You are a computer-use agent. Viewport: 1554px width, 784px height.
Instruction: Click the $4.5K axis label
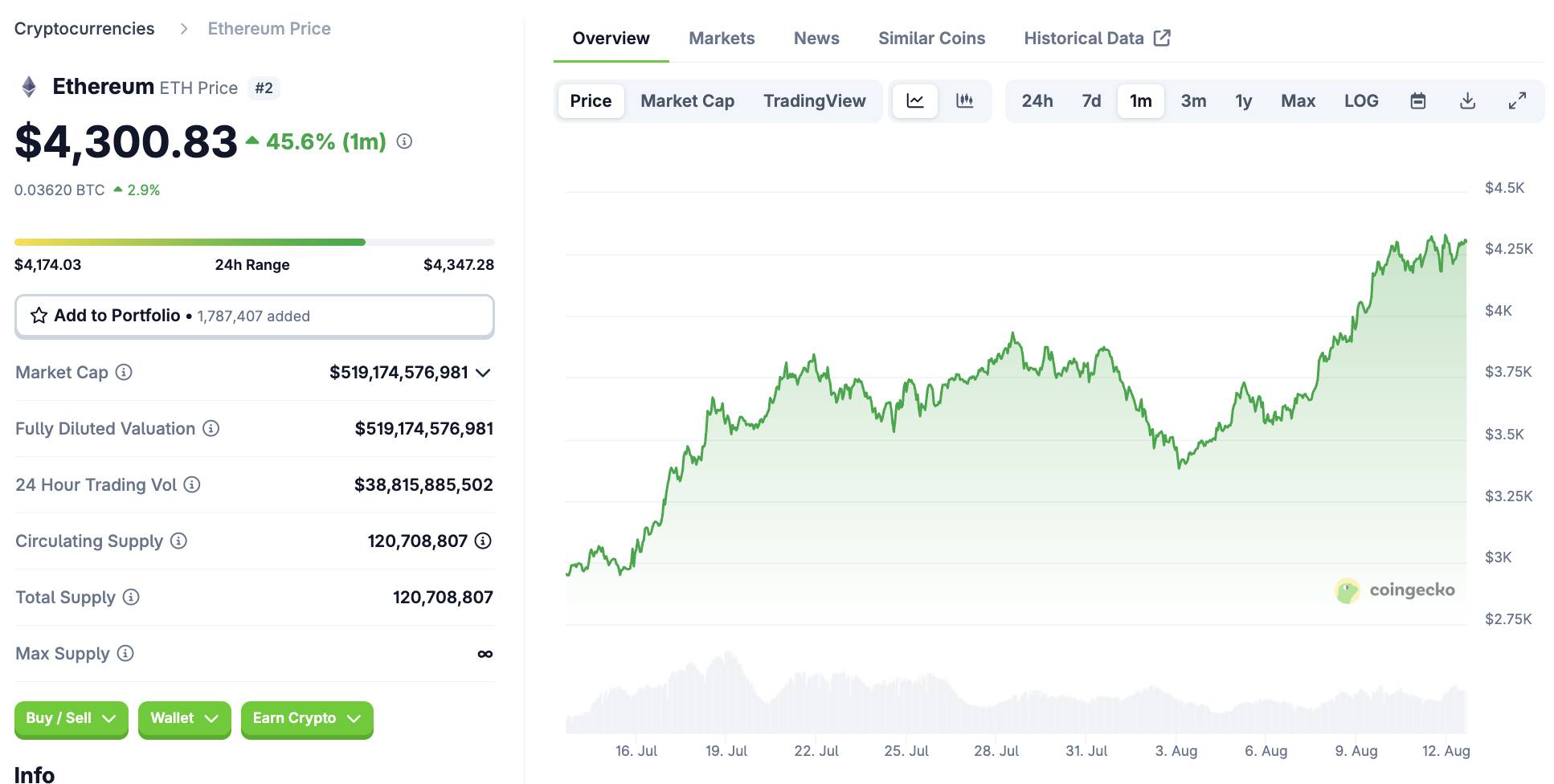1504,188
